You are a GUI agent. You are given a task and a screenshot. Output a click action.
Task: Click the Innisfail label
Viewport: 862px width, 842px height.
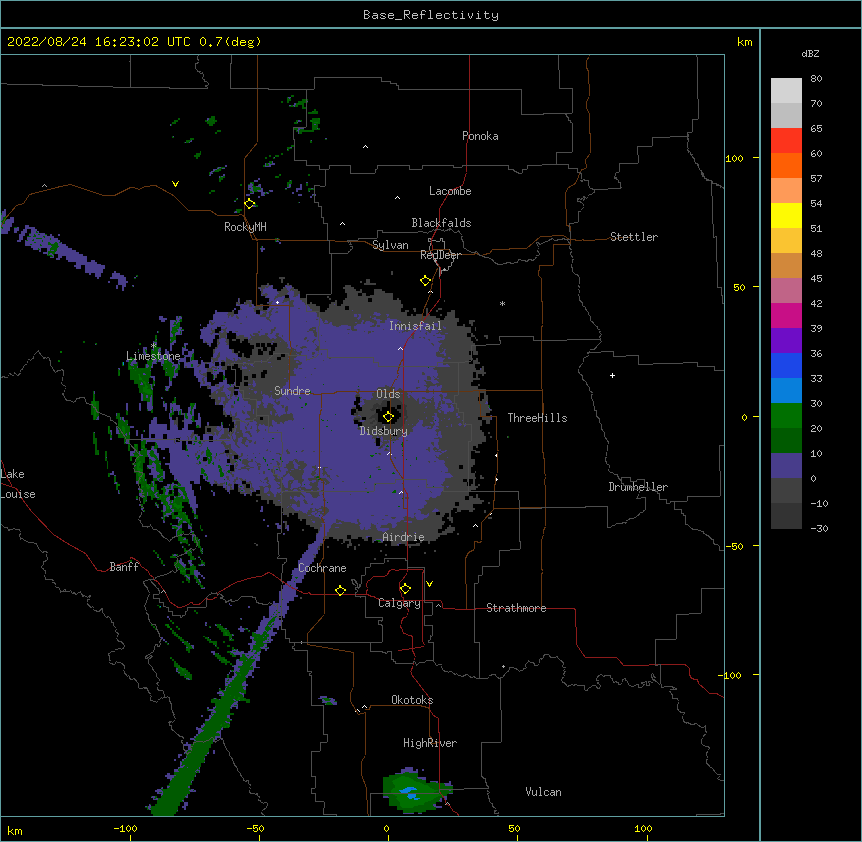pos(415,326)
